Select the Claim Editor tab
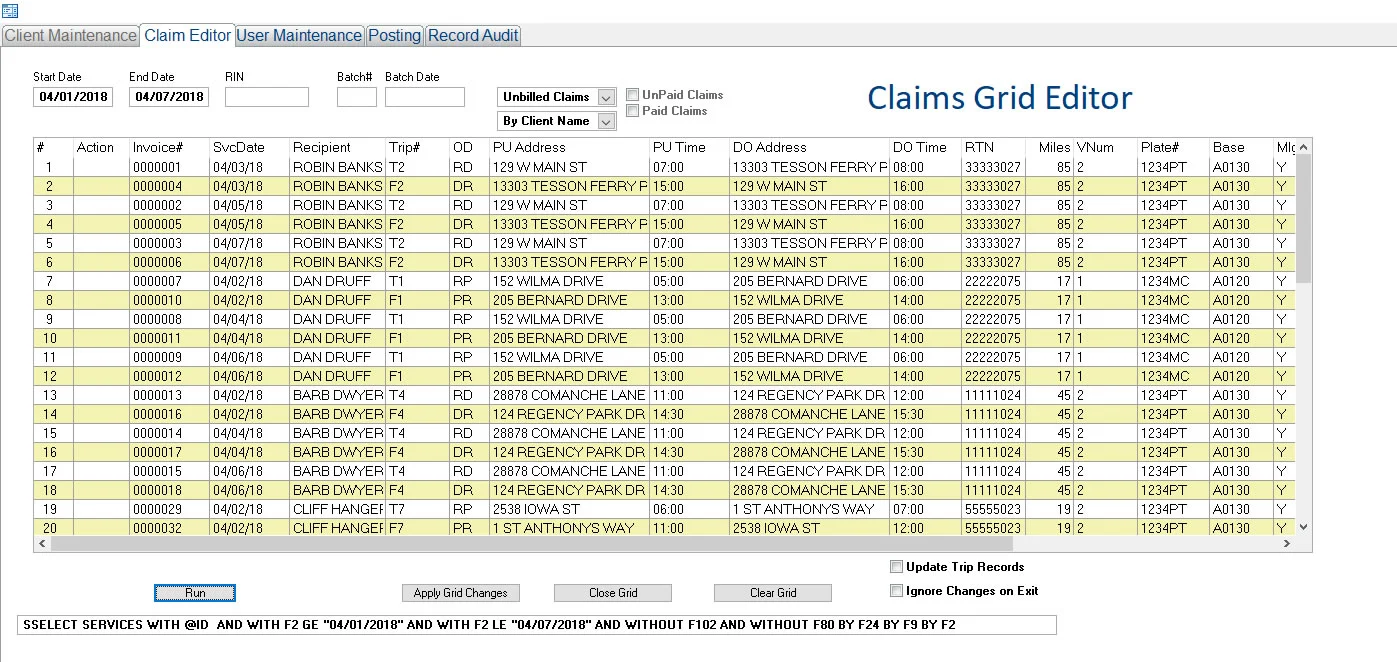The image size is (1397, 662). coord(187,35)
